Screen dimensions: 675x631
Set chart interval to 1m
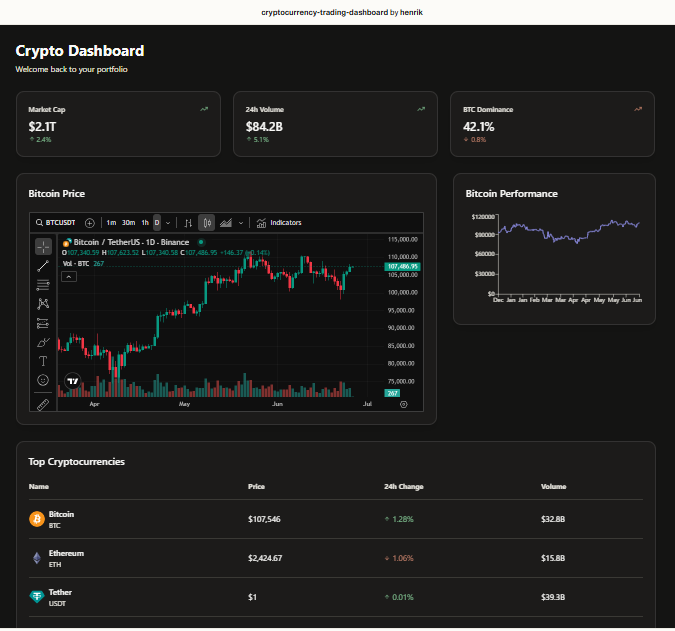(111, 223)
